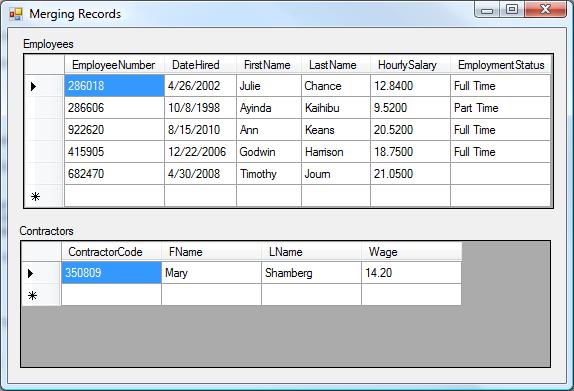The image size is (574, 391).
Task: Click Employees grid top-left select-all header
Action: (44, 65)
